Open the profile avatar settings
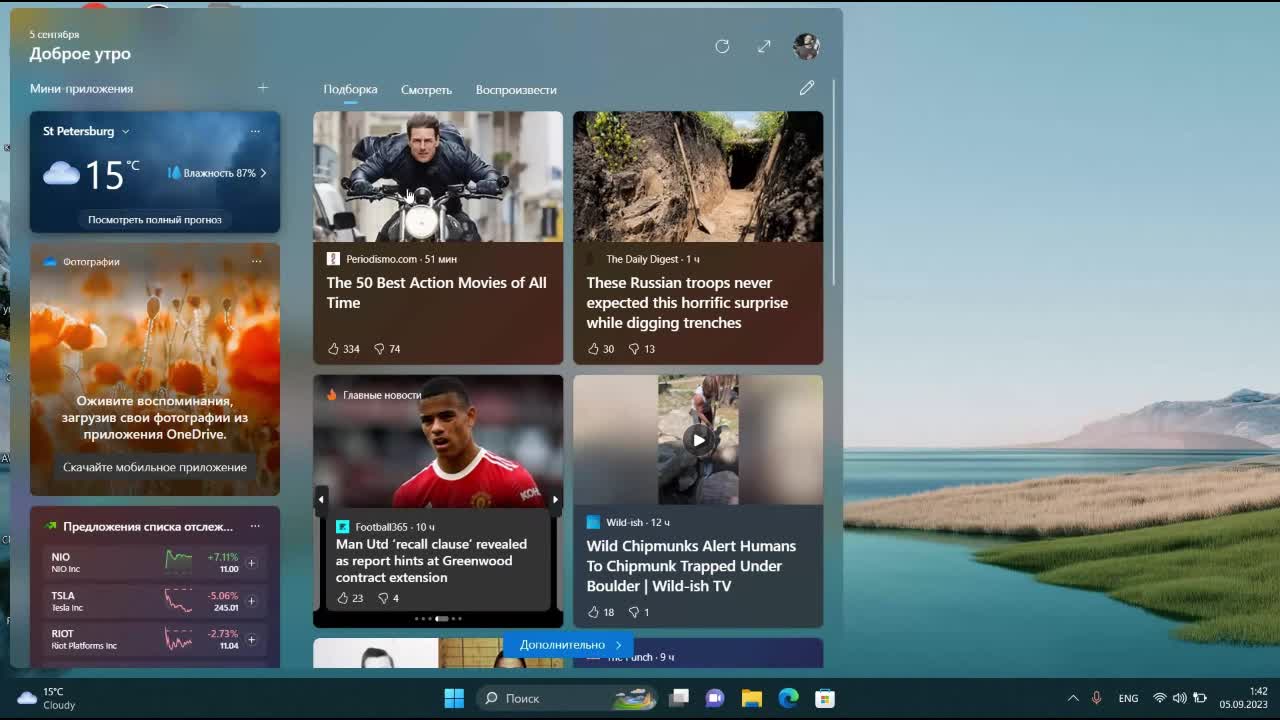The height and width of the screenshot is (720, 1280). (x=806, y=46)
